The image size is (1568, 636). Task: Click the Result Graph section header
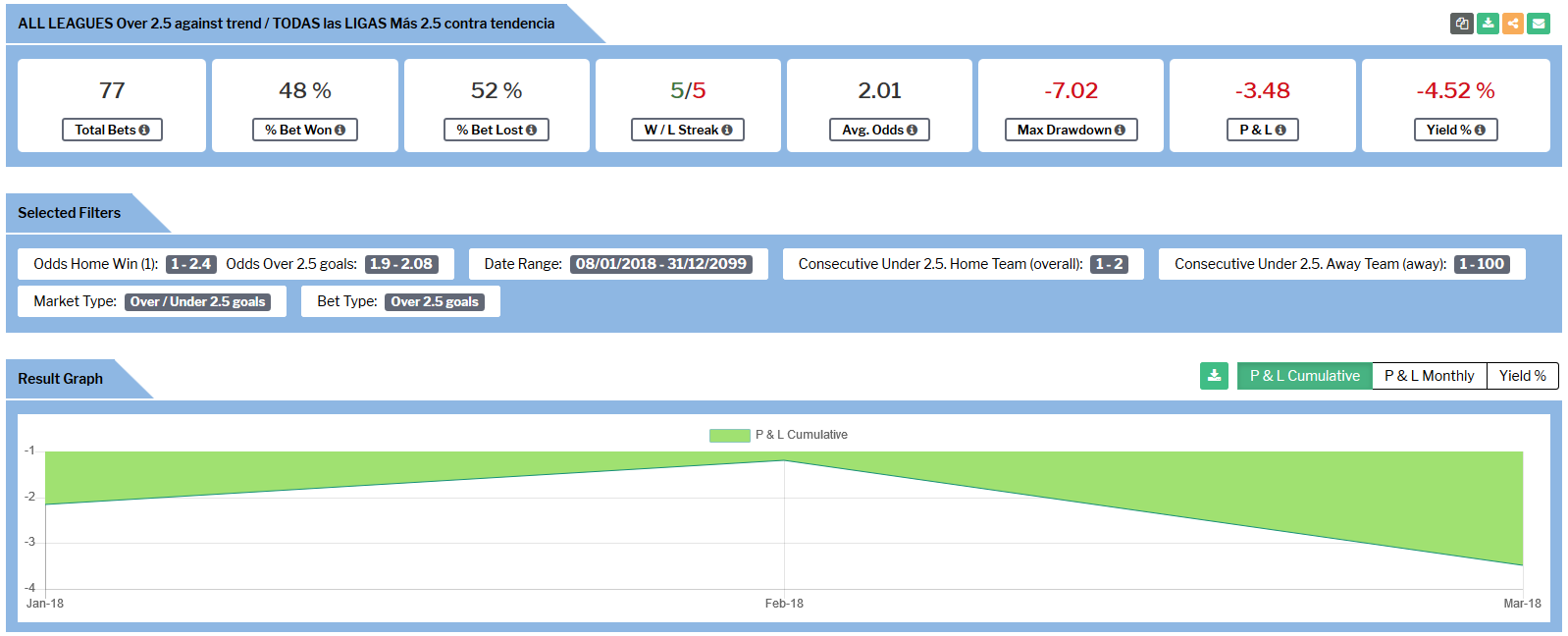61,379
